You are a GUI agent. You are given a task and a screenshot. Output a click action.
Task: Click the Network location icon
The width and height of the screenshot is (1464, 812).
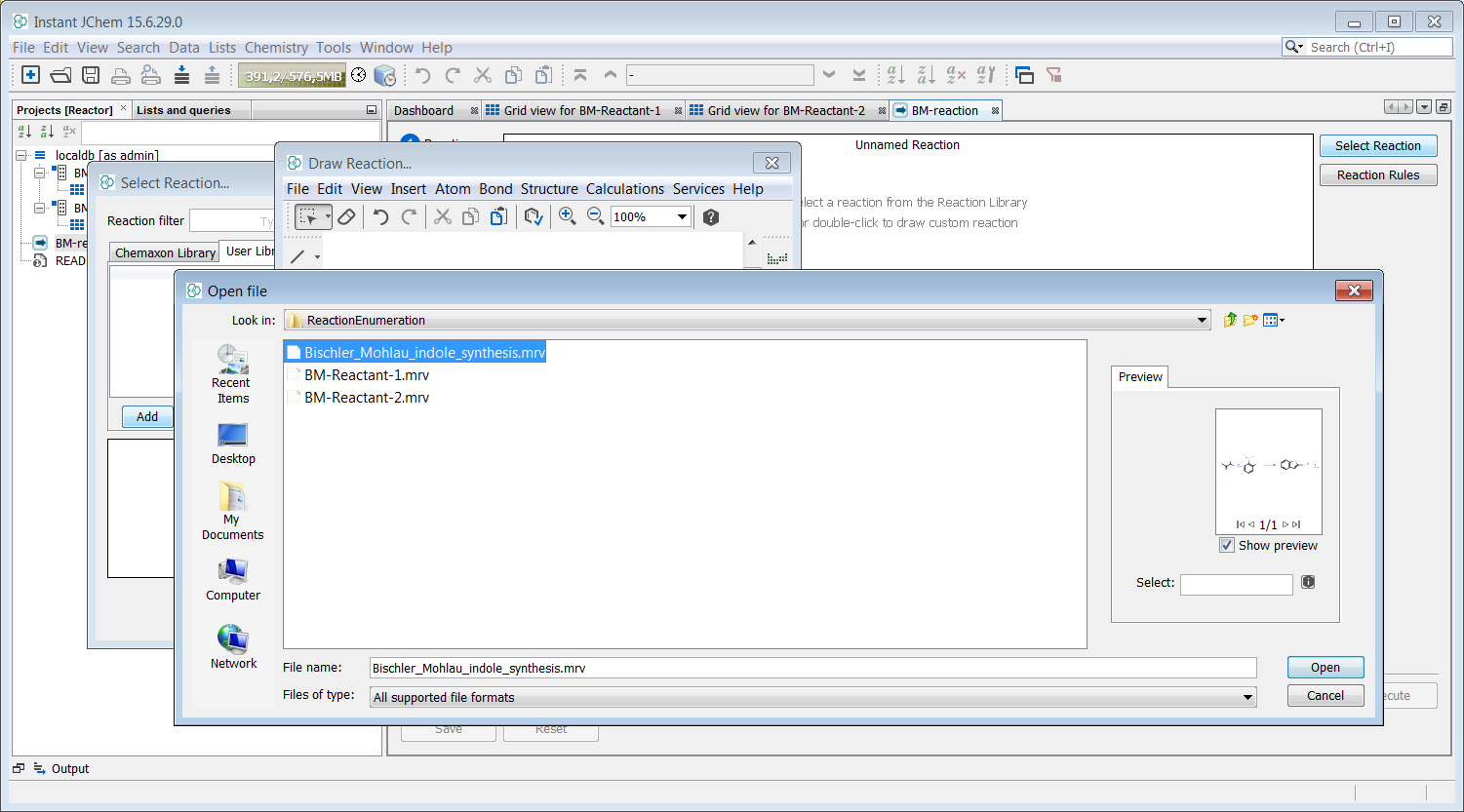[233, 647]
